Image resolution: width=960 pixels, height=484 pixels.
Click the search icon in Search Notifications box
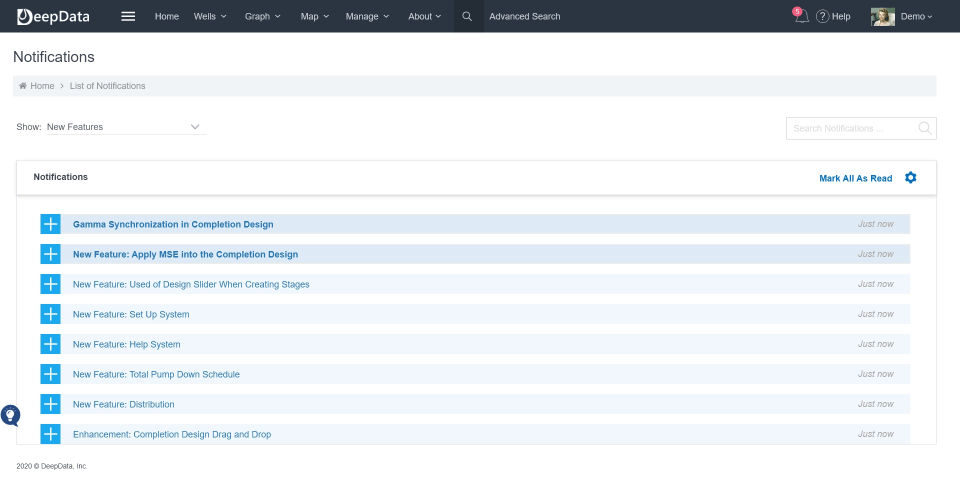[x=924, y=128]
